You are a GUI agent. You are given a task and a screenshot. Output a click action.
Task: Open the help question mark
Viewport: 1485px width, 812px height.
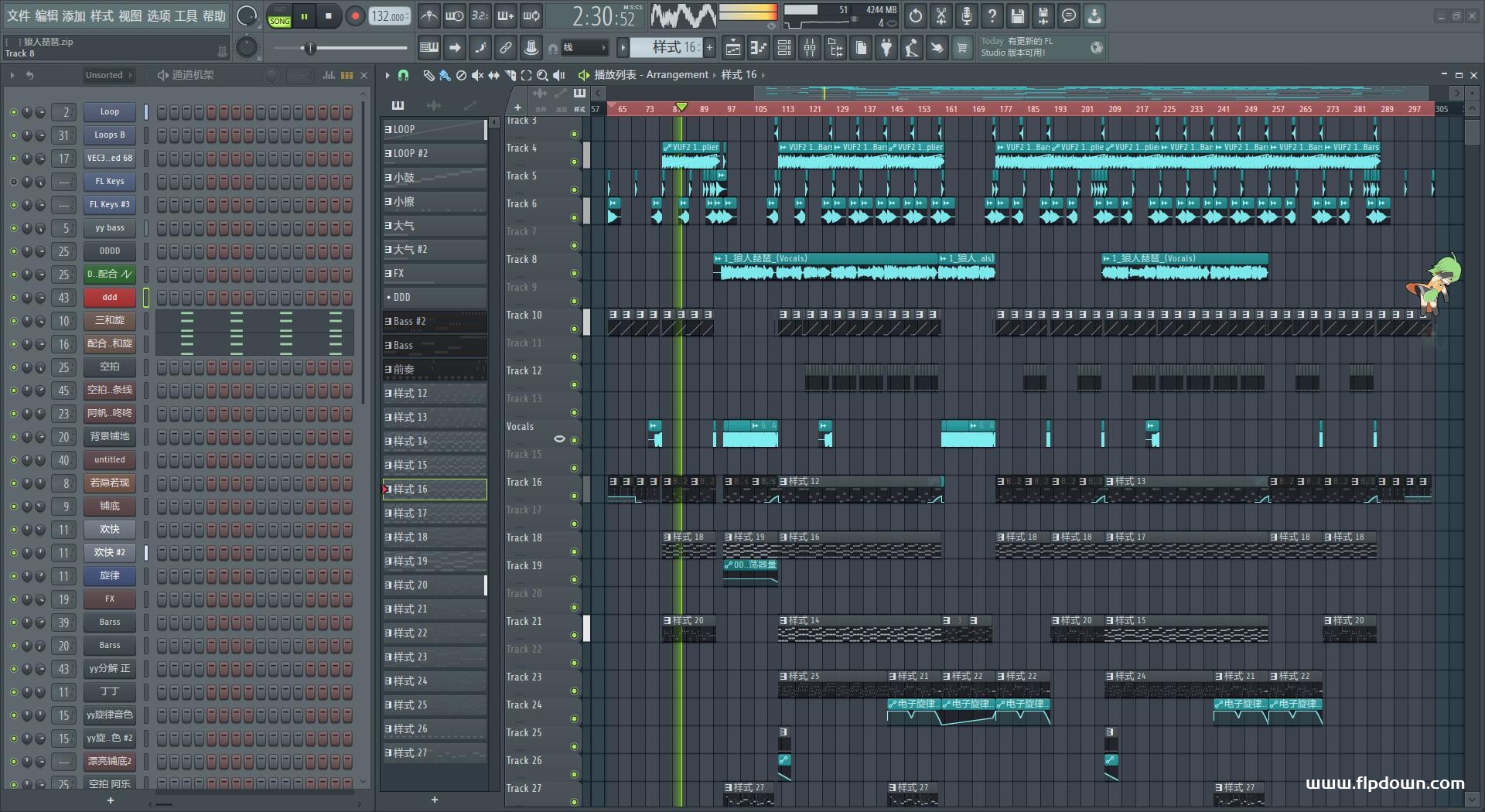[992, 15]
